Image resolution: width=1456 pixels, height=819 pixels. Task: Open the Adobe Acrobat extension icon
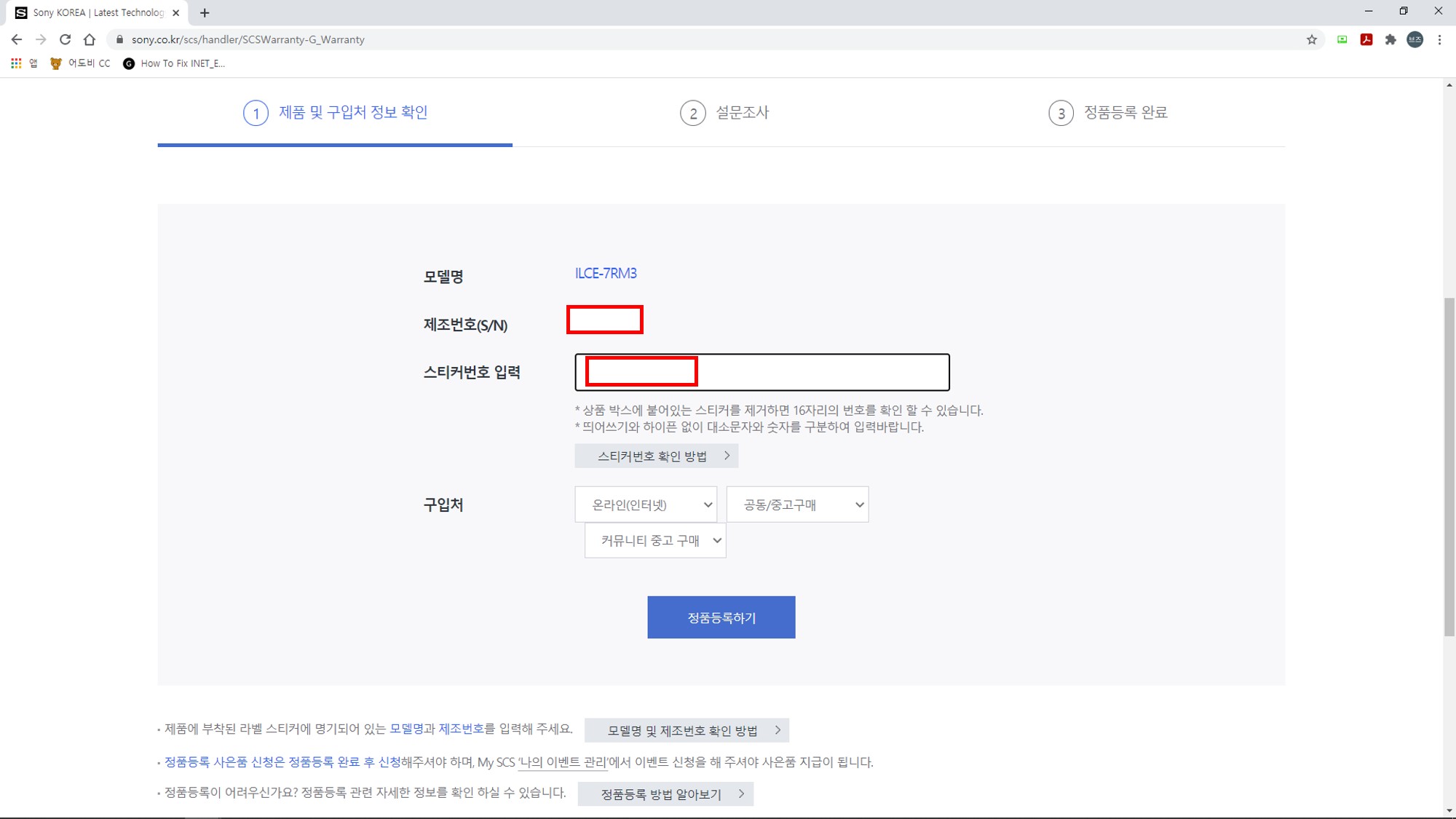[x=1366, y=39]
